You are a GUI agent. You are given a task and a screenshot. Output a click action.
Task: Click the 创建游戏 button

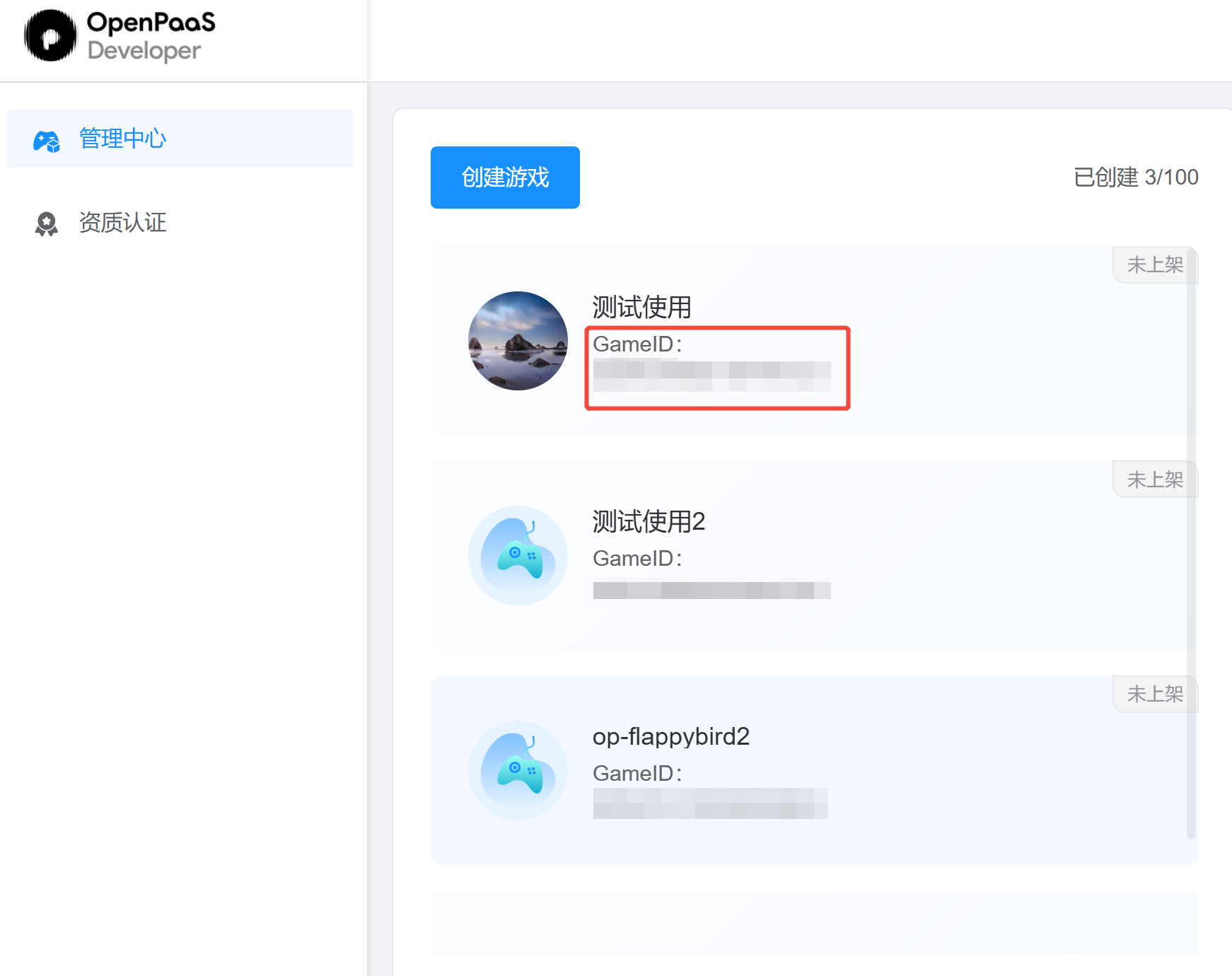pos(505,178)
